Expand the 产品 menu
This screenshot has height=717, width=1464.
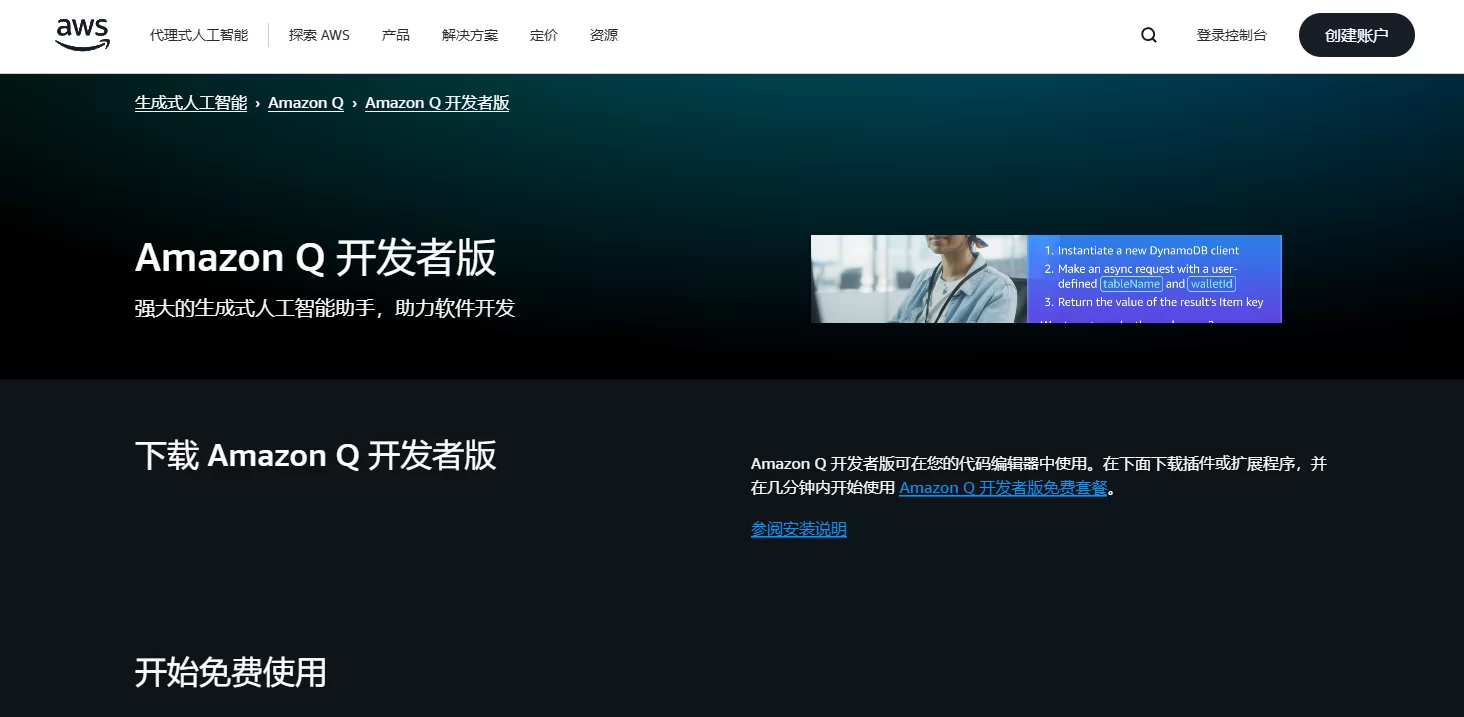coord(395,35)
